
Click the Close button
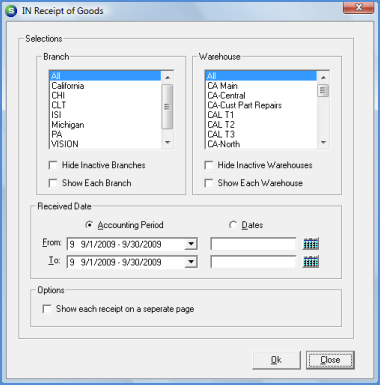tap(330, 360)
